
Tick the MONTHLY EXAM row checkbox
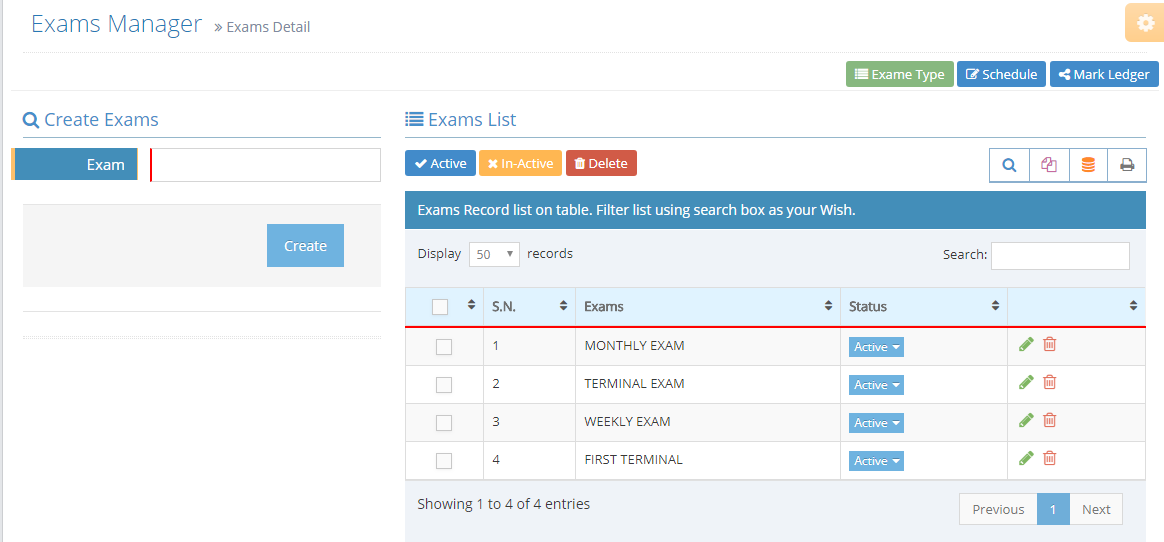(444, 347)
